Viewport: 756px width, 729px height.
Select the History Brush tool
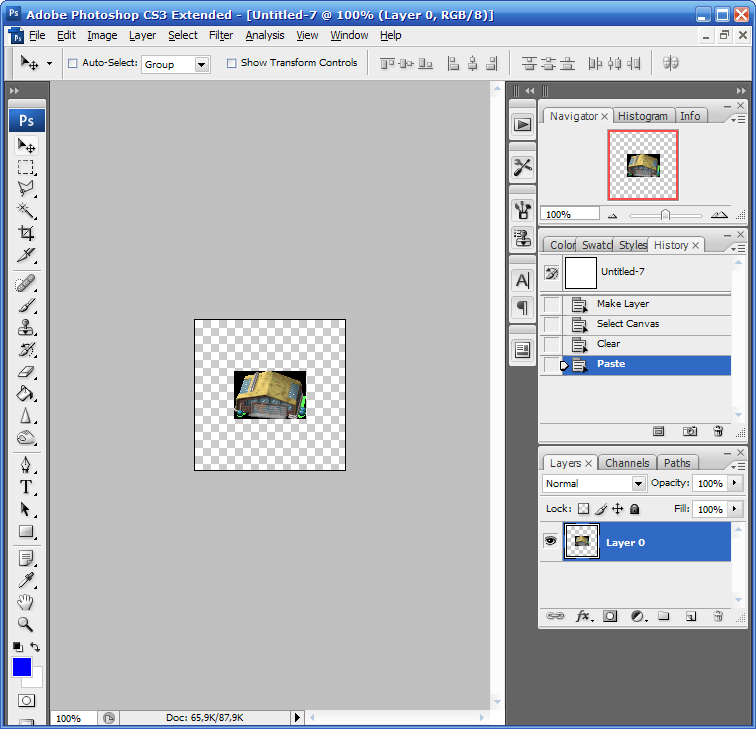26,350
